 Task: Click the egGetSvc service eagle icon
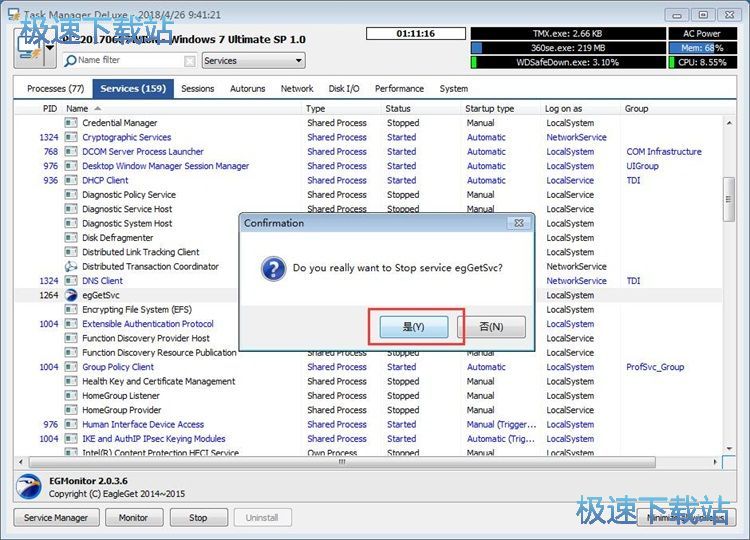click(x=71, y=295)
